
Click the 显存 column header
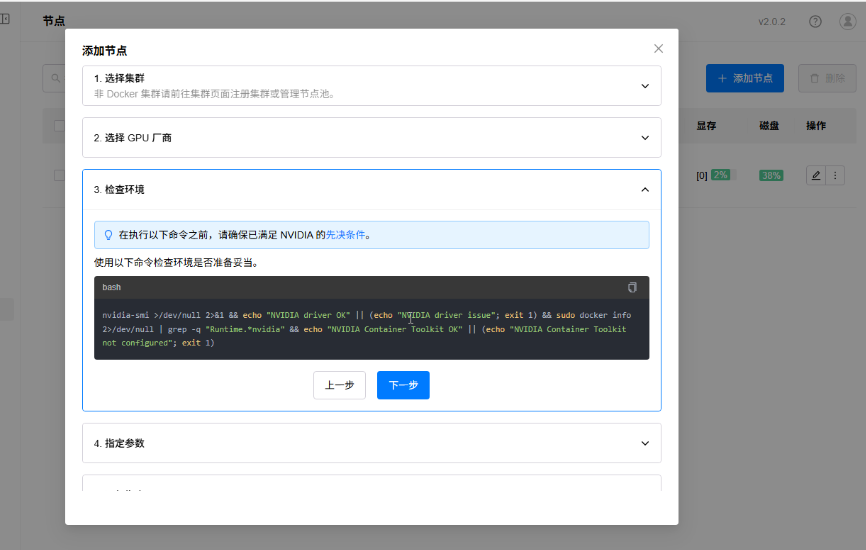(x=706, y=126)
